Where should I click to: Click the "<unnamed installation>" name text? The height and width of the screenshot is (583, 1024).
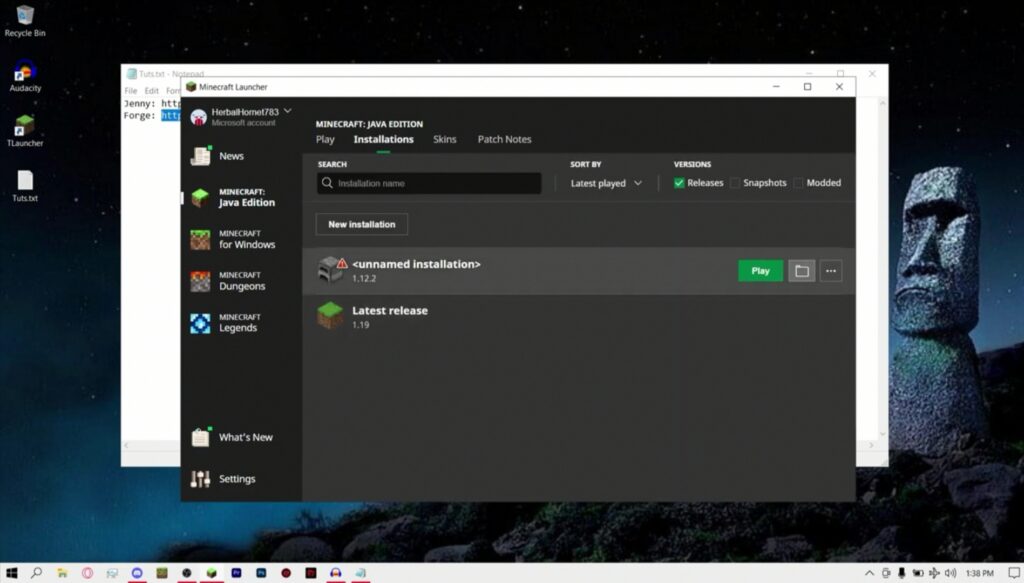pyautogui.click(x=416, y=264)
